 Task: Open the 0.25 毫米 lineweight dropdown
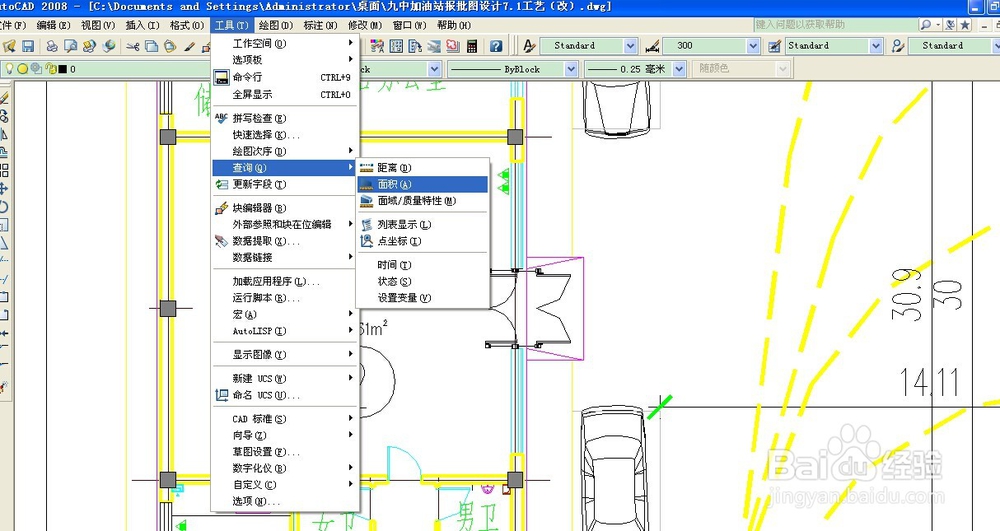679,69
